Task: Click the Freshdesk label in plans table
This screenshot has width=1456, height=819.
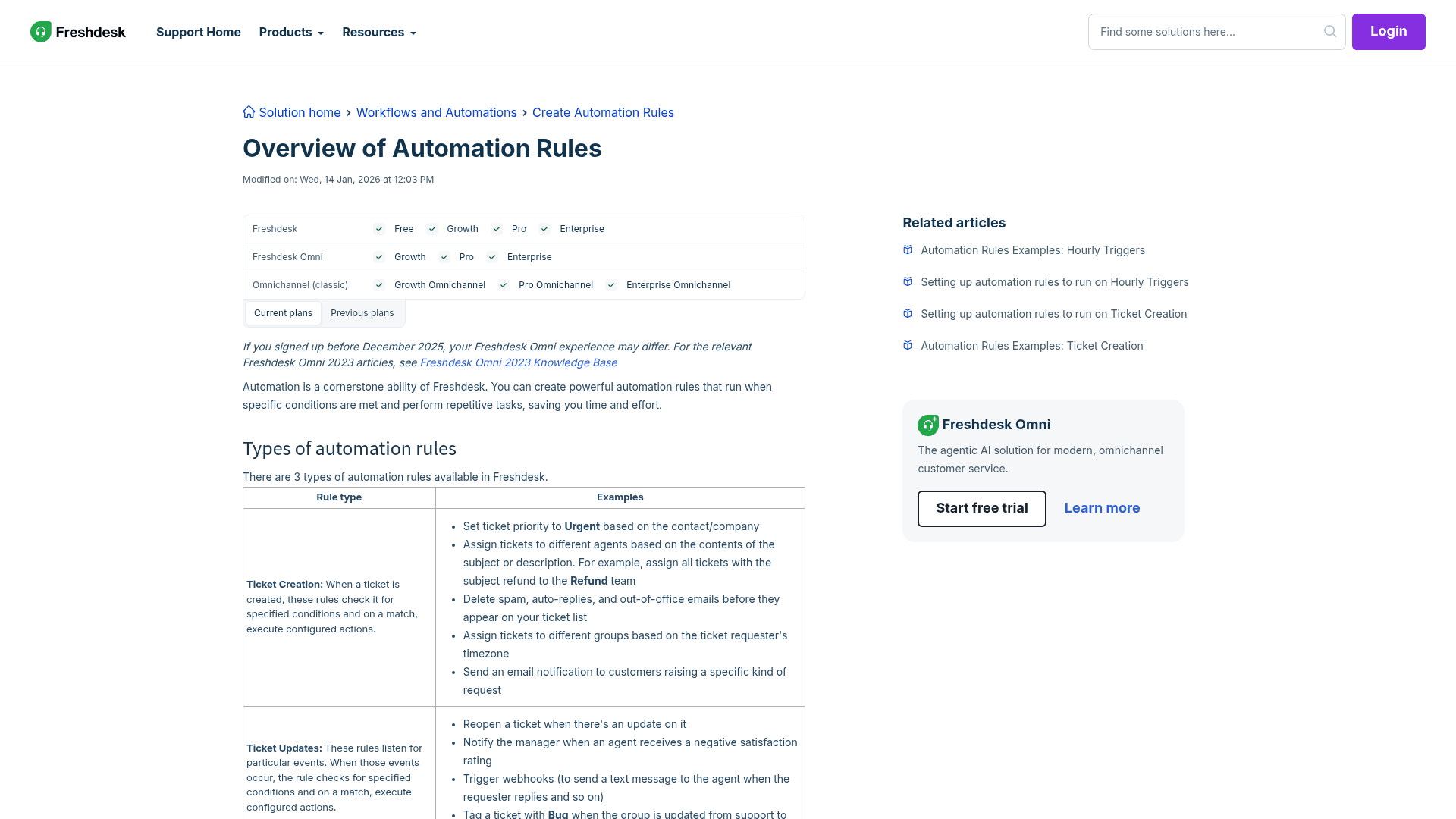Action: click(275, 229)
